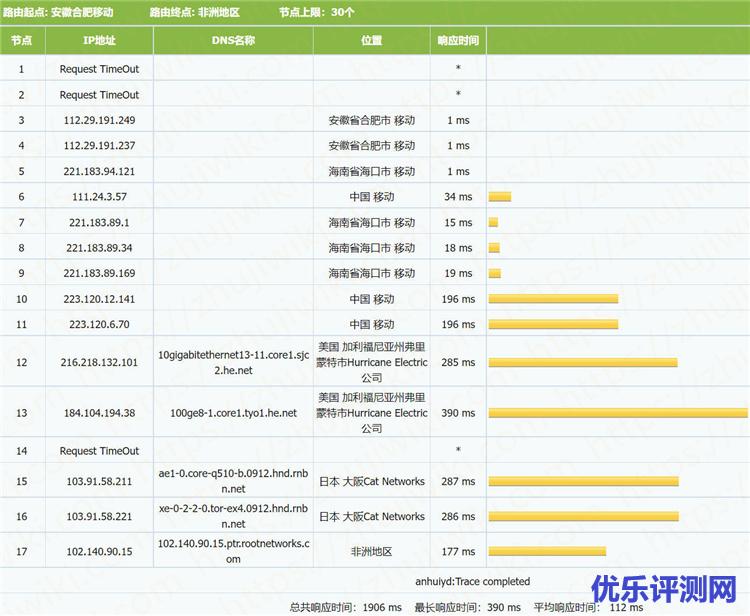This screenshot has height=616, width=750.
Task: Click the 390 ms response bar for node 13
Action: pos(617,412)
